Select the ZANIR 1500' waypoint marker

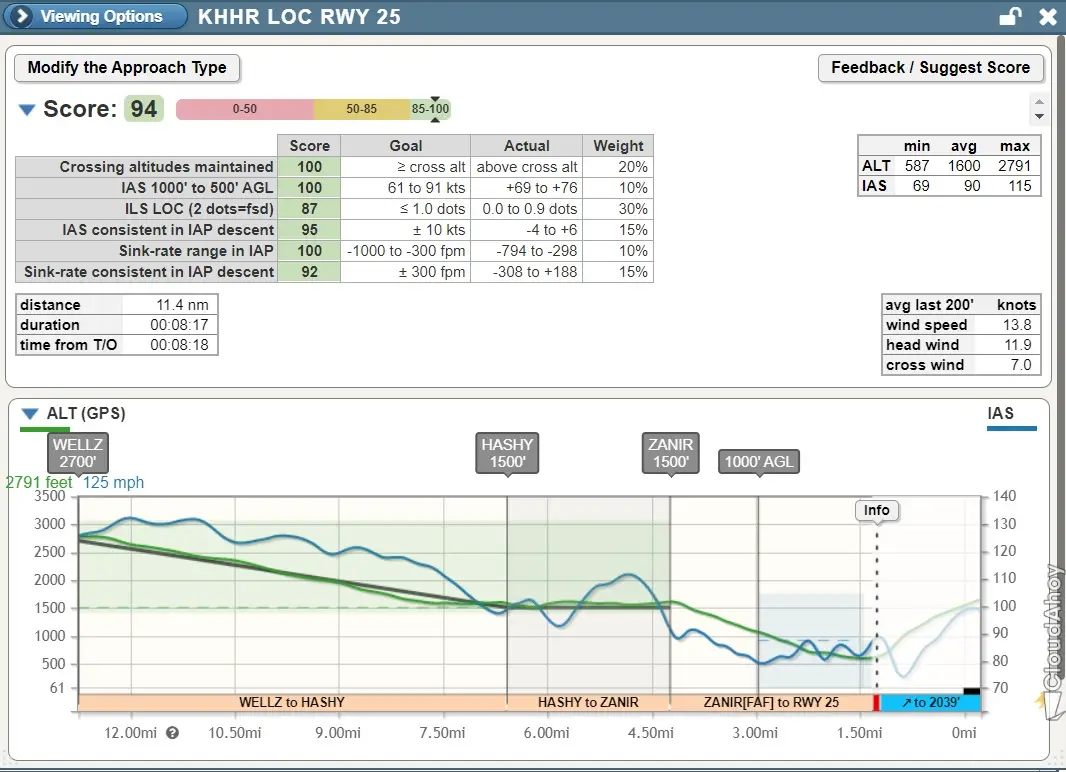[x=670, y=452]
